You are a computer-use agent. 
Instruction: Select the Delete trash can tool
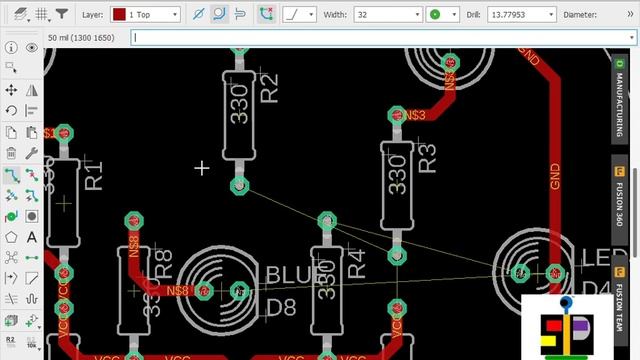[11, 153]
